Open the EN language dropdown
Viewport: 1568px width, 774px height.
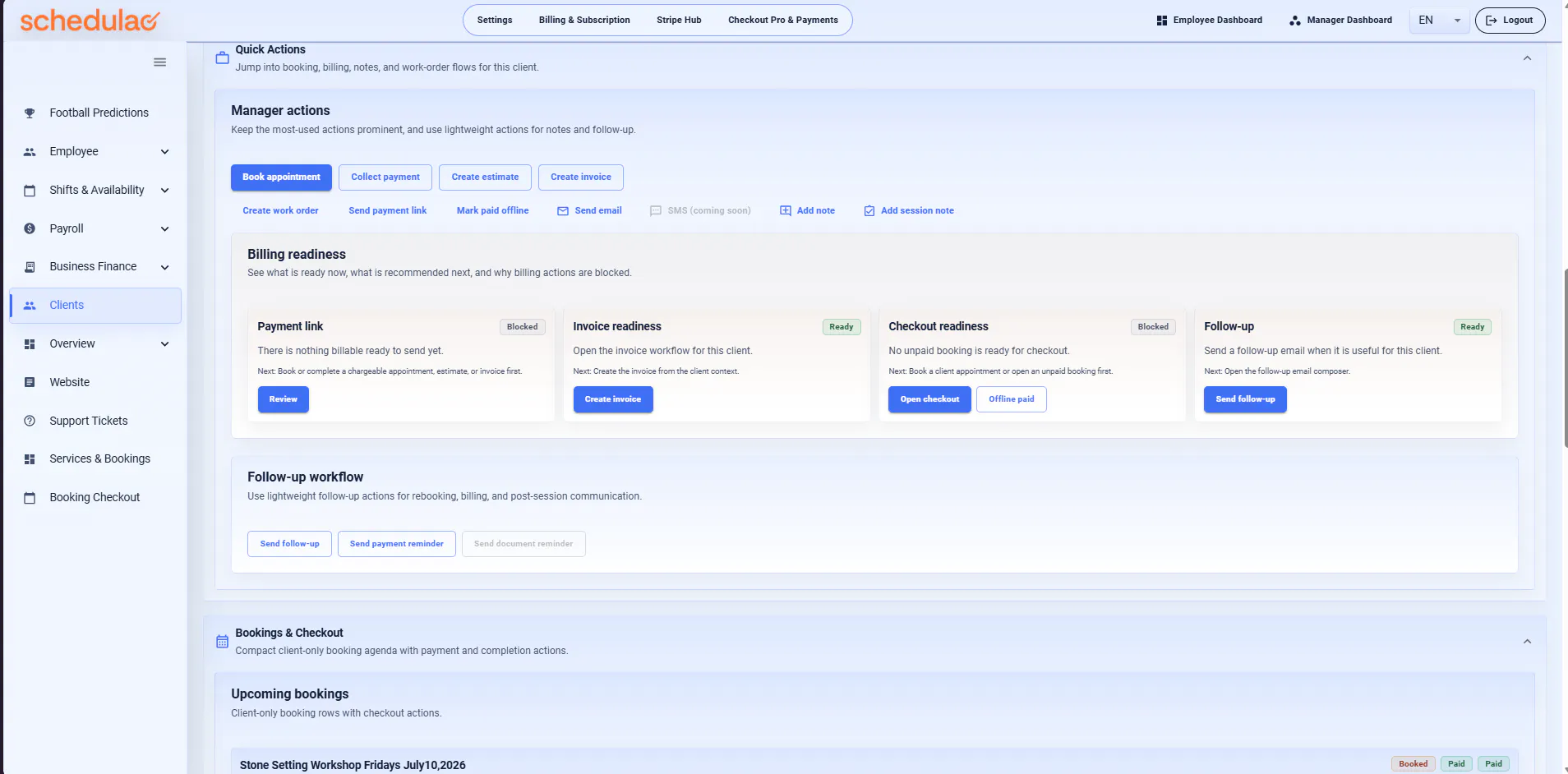(x=1440, y=21)
